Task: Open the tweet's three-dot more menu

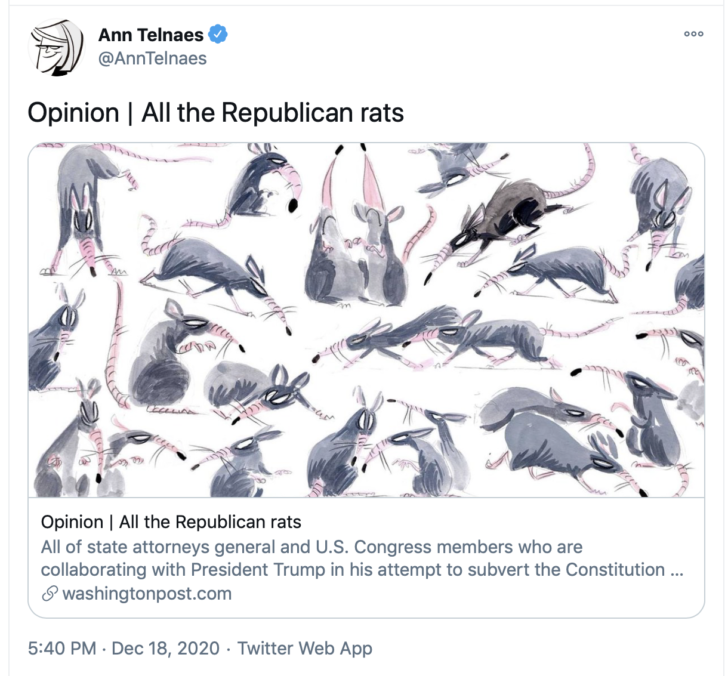Action: coord(694,34)
